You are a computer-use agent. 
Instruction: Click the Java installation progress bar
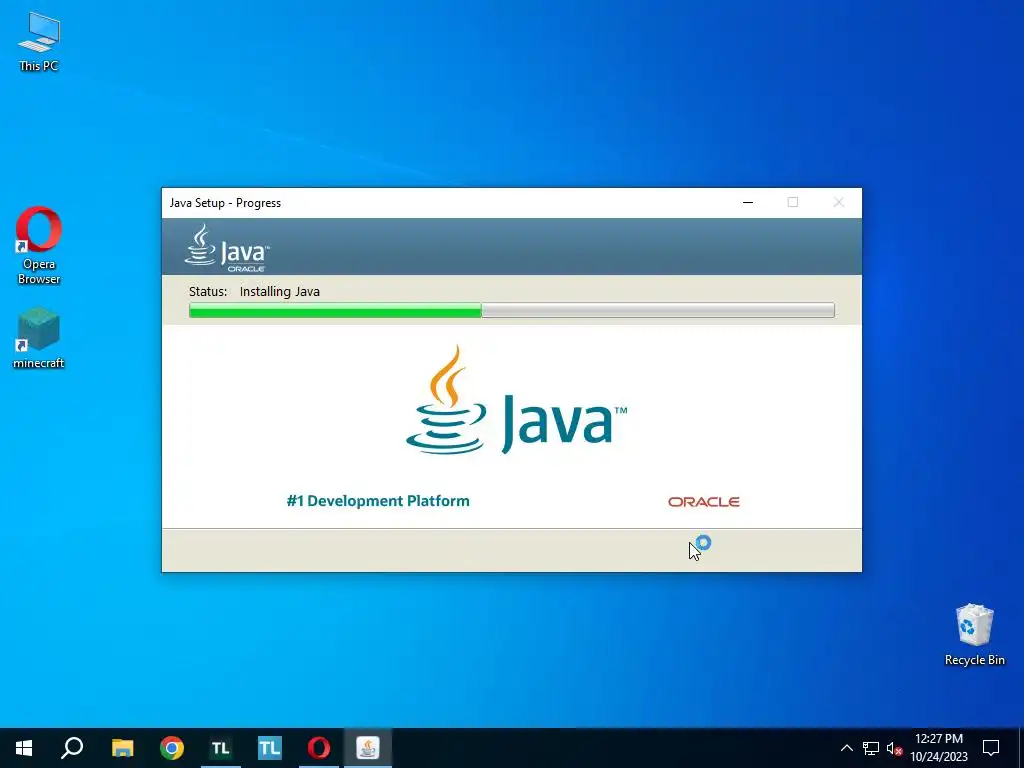point(511,310)
